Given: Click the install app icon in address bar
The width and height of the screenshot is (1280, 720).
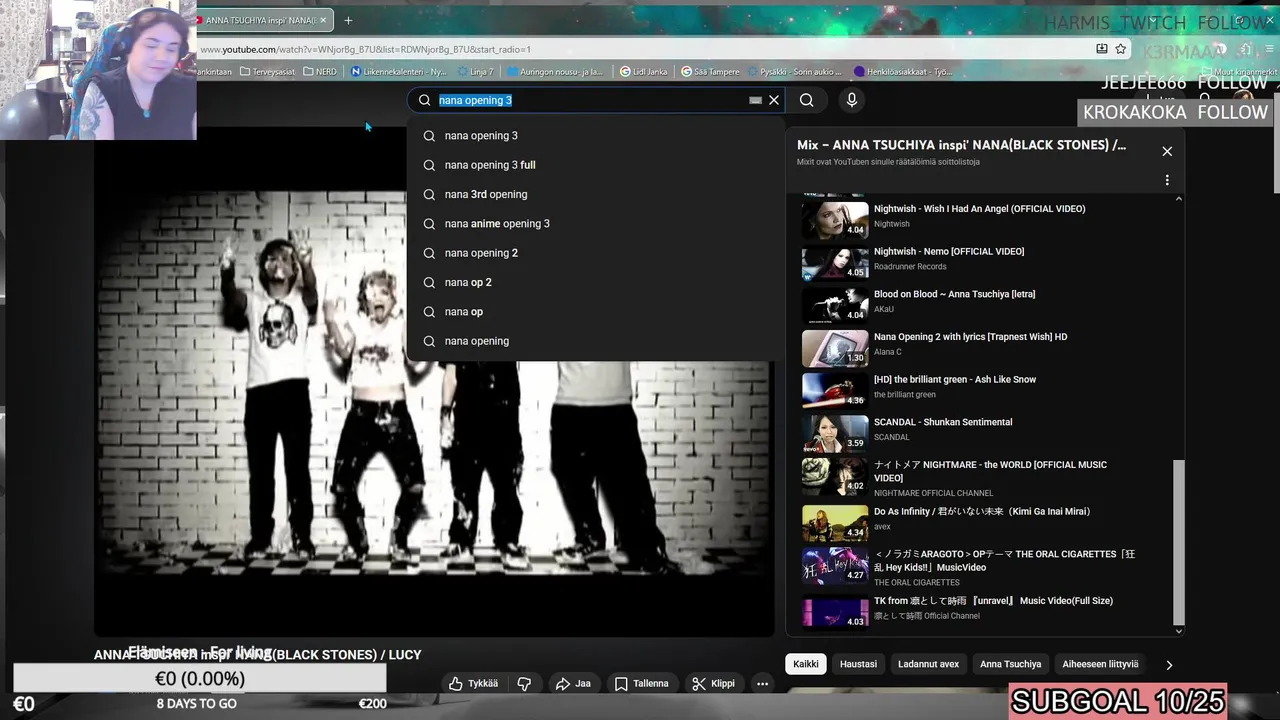Looking at the screenshot, I should coord(1101,49).
